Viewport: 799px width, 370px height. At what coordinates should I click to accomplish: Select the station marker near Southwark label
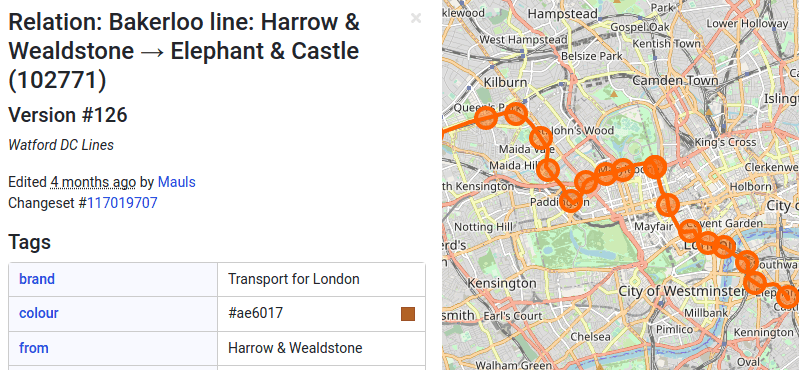747,262
